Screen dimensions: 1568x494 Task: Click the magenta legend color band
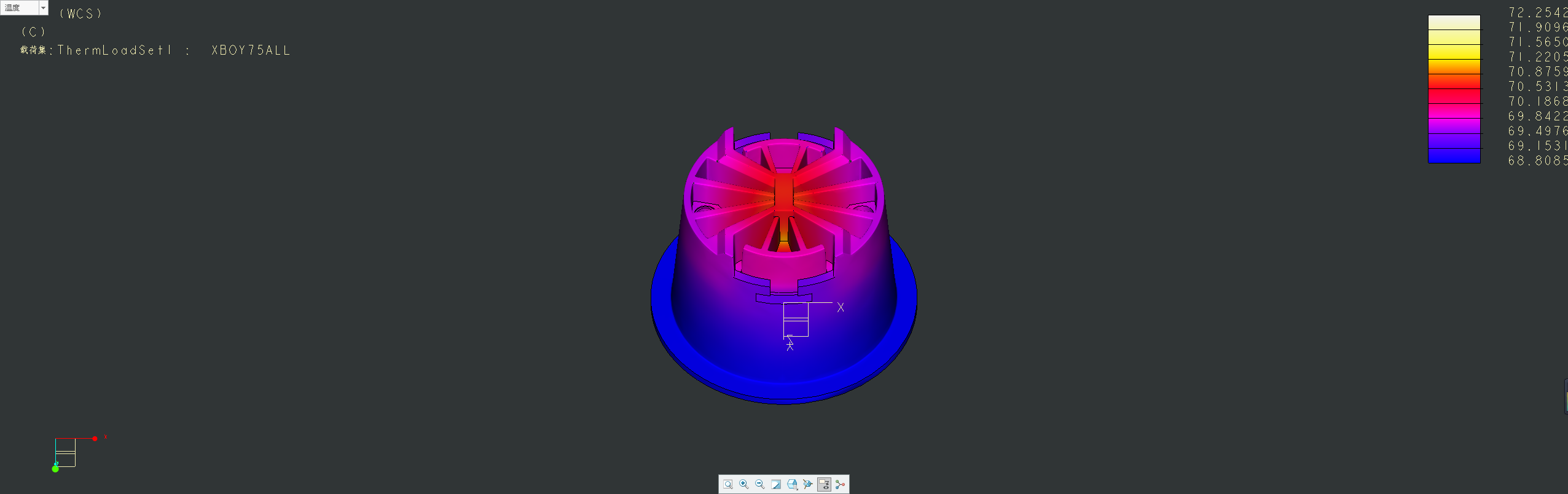pyautogui.click(x=1454, y=125)
